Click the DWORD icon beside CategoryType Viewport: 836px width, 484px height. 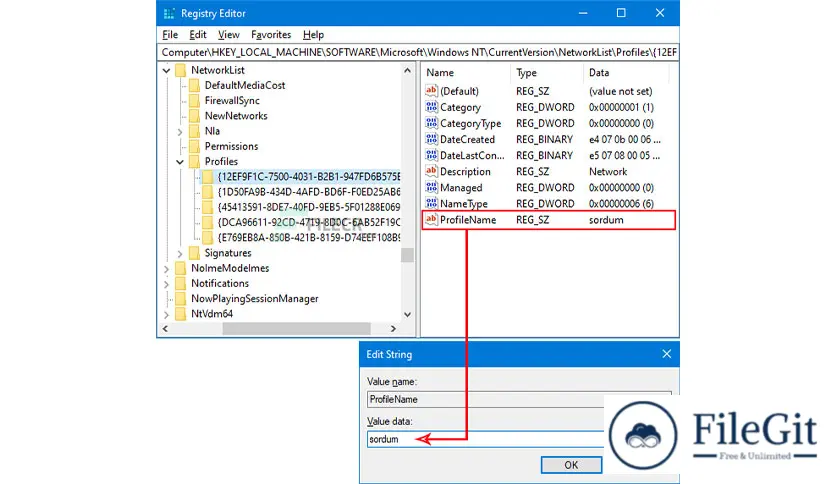(x=431, y=123)
